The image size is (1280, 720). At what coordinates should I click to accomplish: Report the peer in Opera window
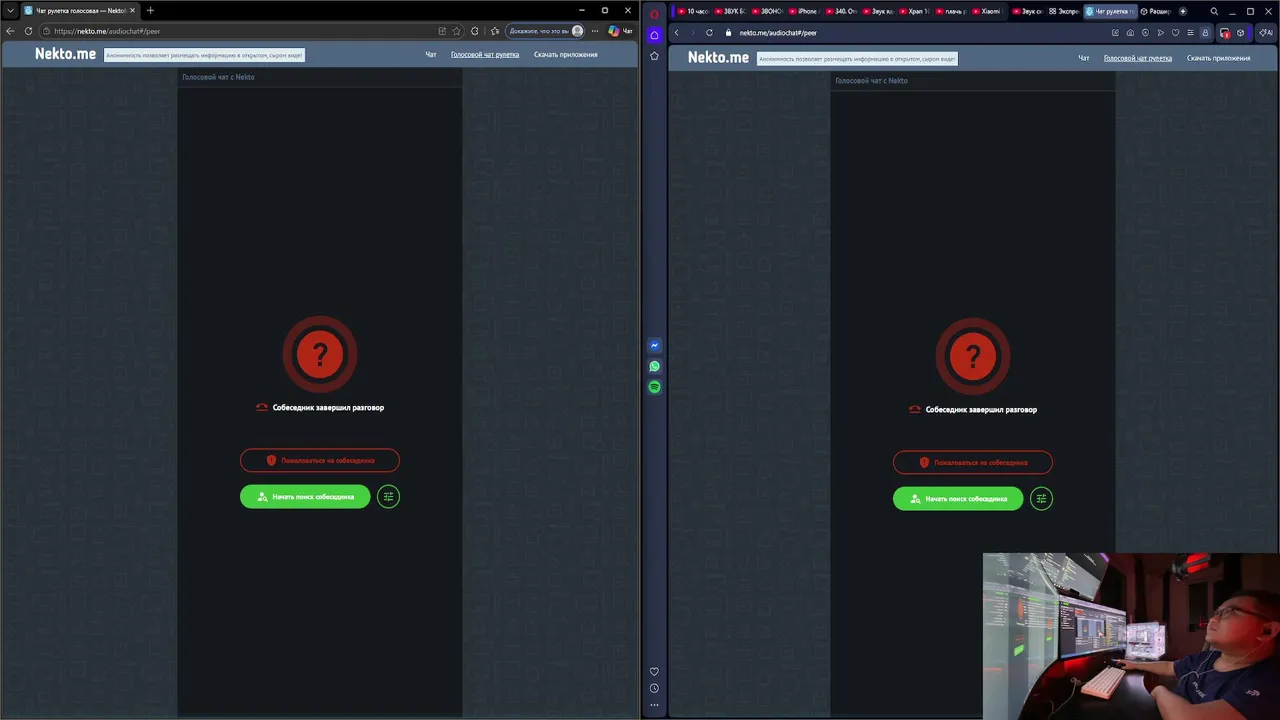click(x=973, y=462)
